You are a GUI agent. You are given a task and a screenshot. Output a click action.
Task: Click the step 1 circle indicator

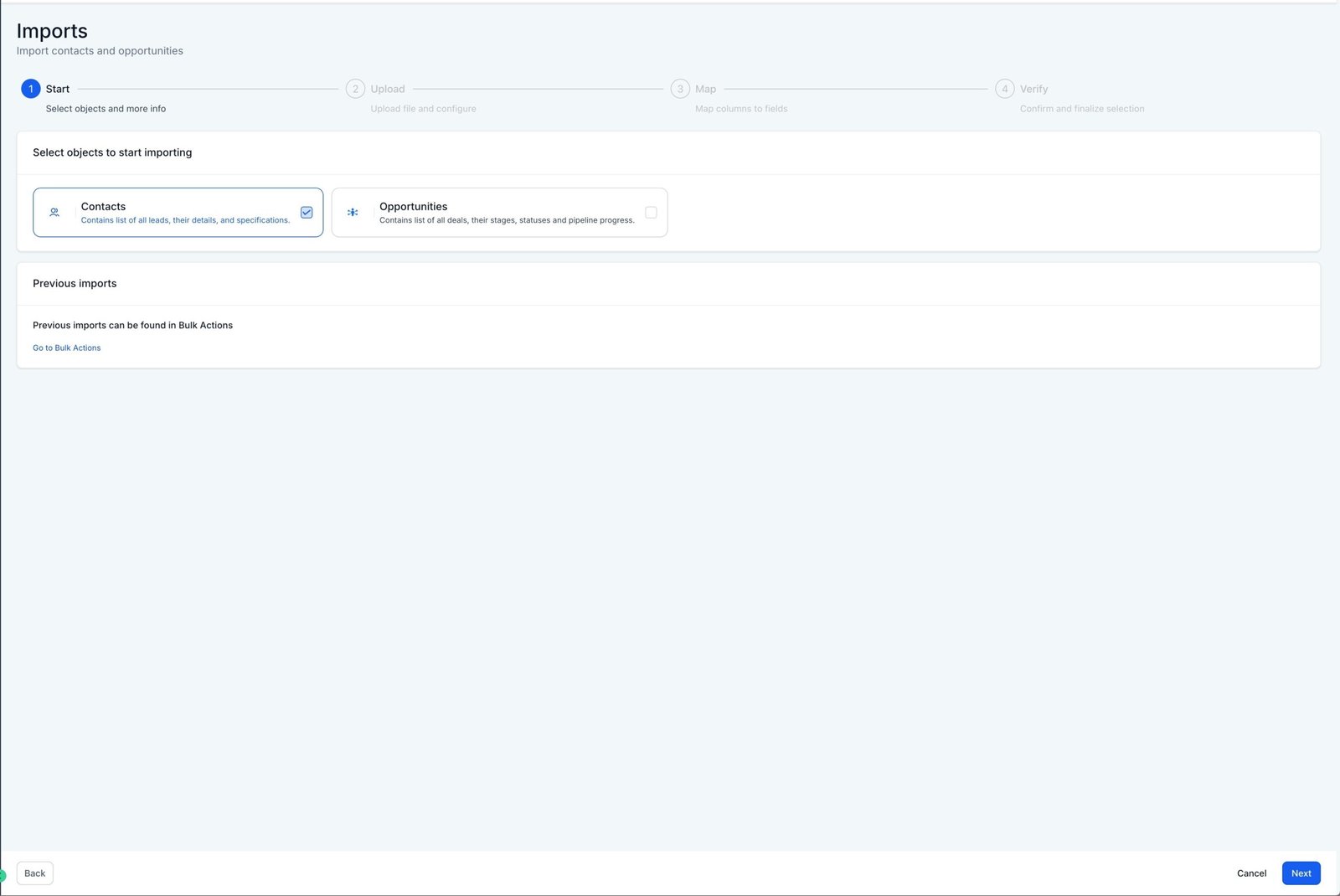click(31, 89)
